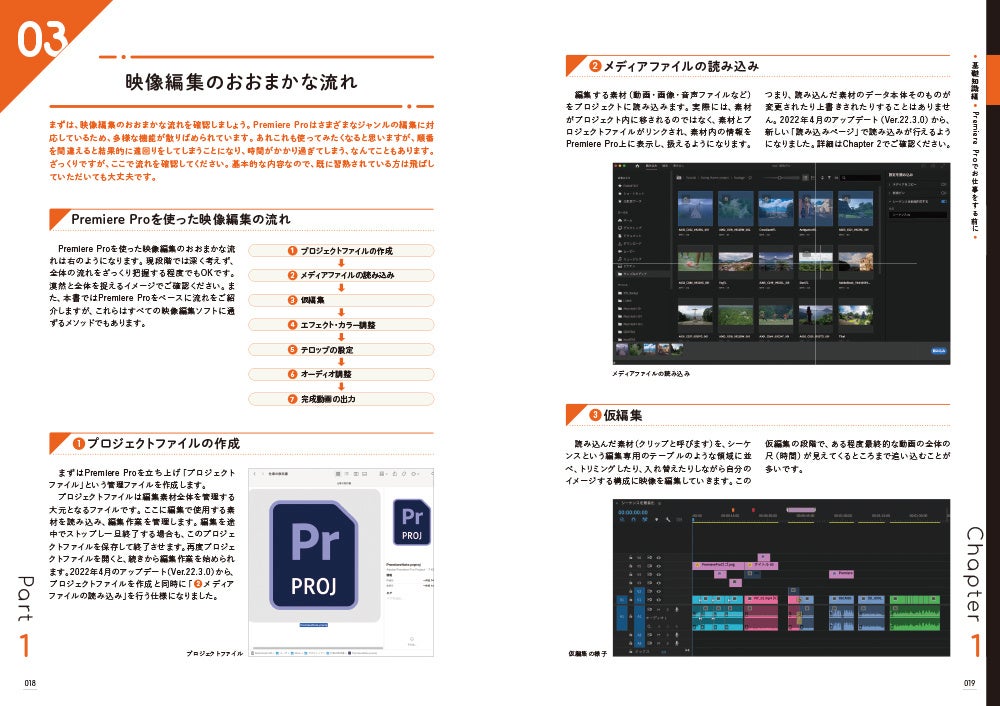This screenshot has height=706, width=1000.
Task: Select Finder icon view button
Action: click(x=338, y=474)
